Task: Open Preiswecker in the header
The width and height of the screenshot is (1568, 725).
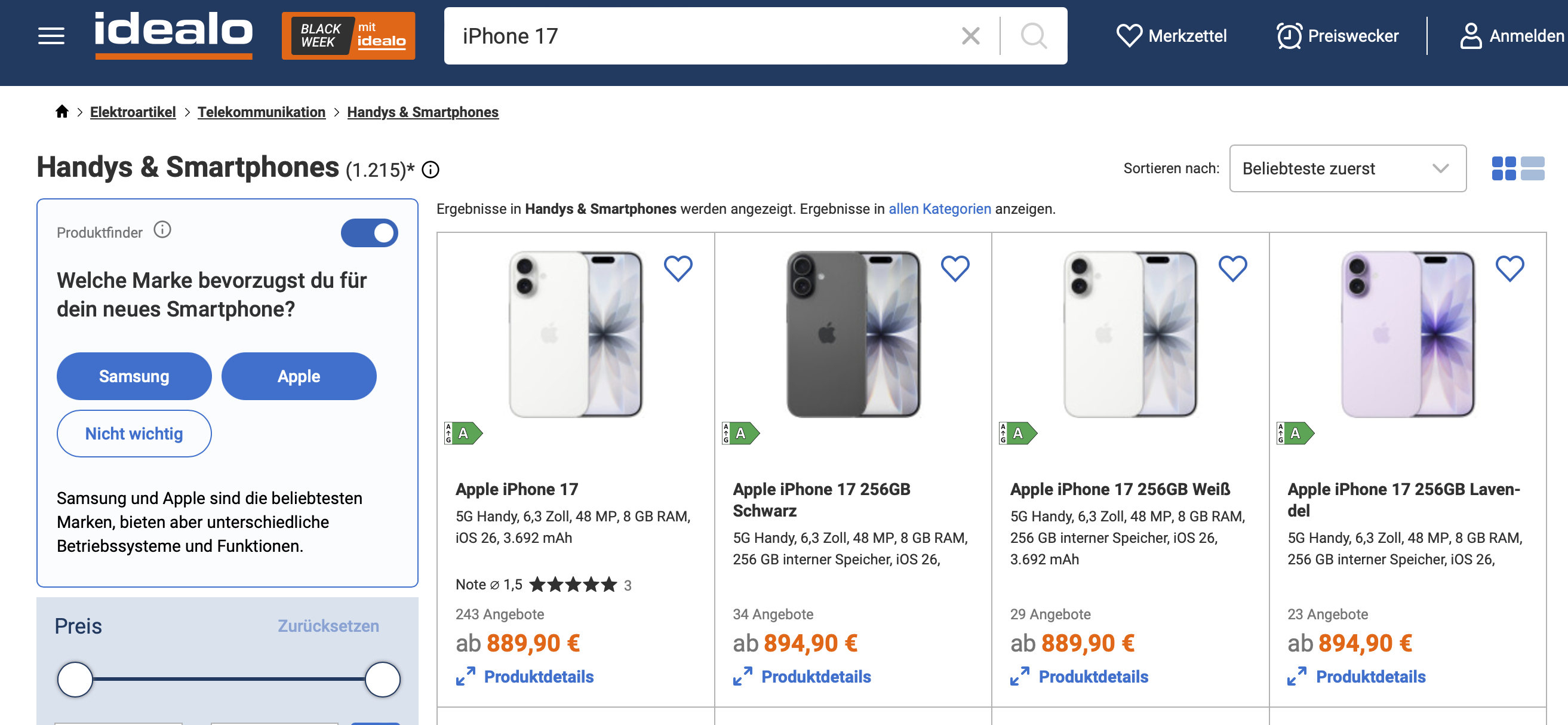Action: 1338,36
